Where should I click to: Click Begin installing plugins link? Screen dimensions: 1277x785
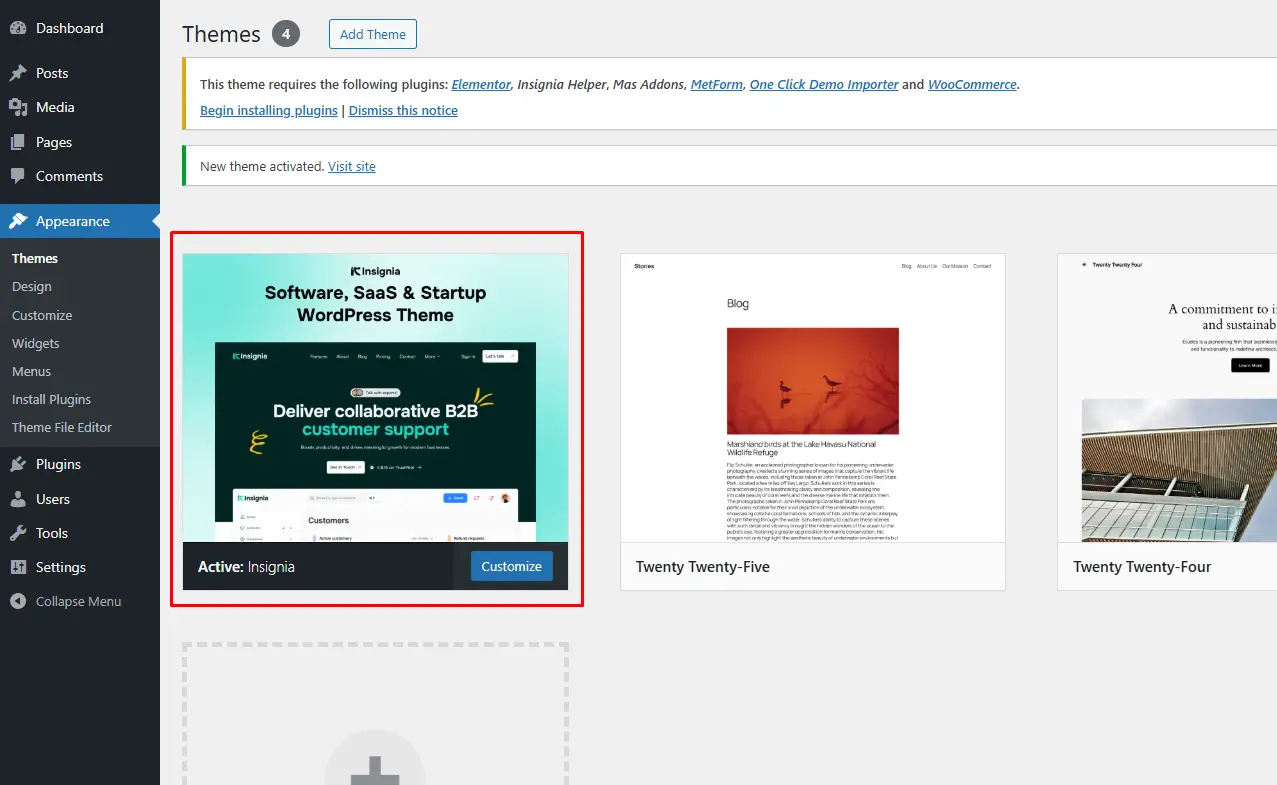coord(269,110)
